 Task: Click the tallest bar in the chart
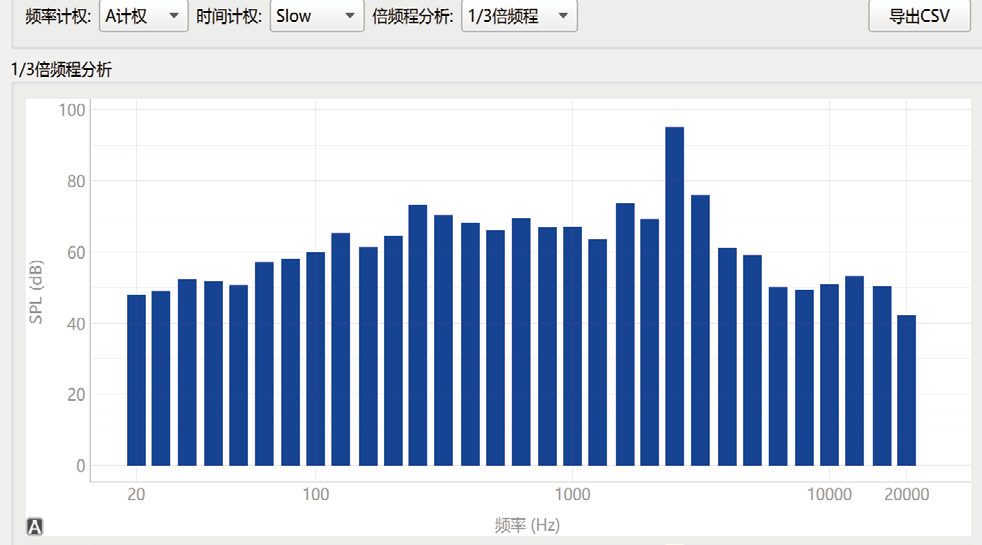coord(674,296)
